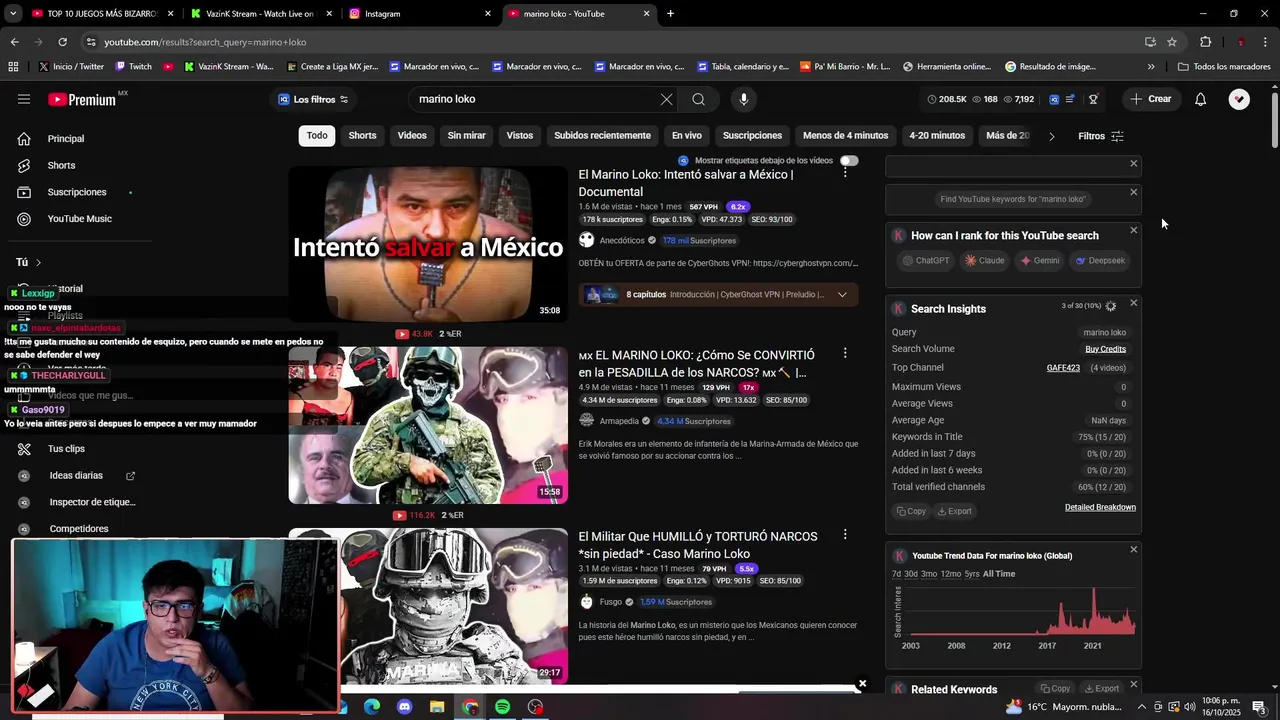This screenshot has width=1280, height=720.
Task: Go to Principal in the sidebar
Action: pos(65,138)
